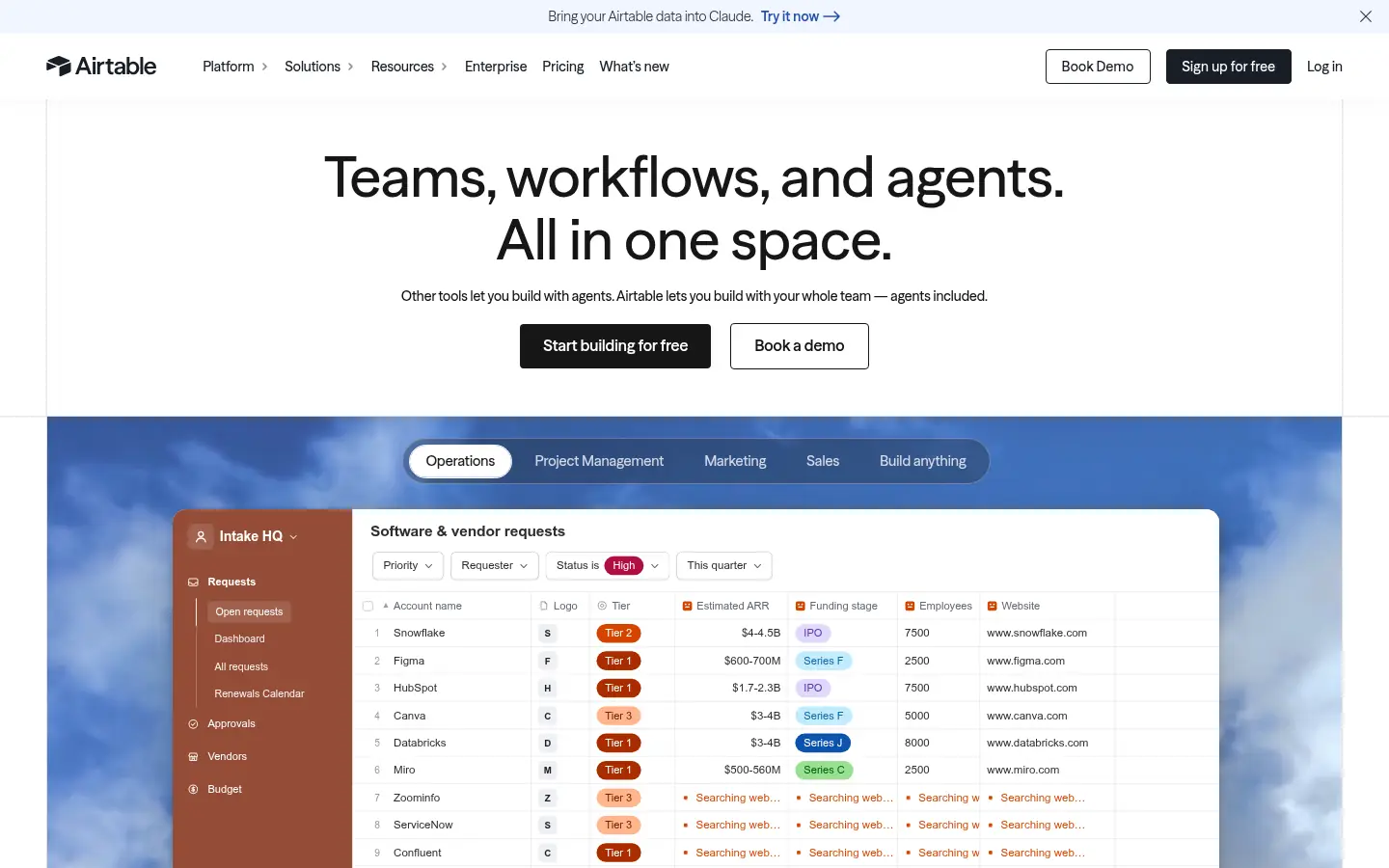The image size is (1389, 868).
Task: Open the This quarter dropdown
Action: tap(724, 566)
